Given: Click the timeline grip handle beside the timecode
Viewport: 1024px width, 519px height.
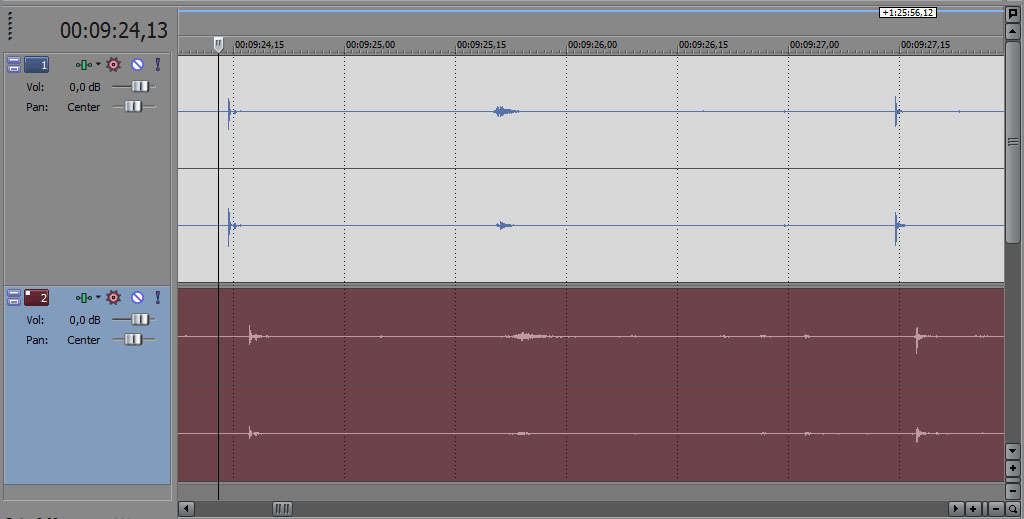Looking at the screenshot, I should 10,26.
